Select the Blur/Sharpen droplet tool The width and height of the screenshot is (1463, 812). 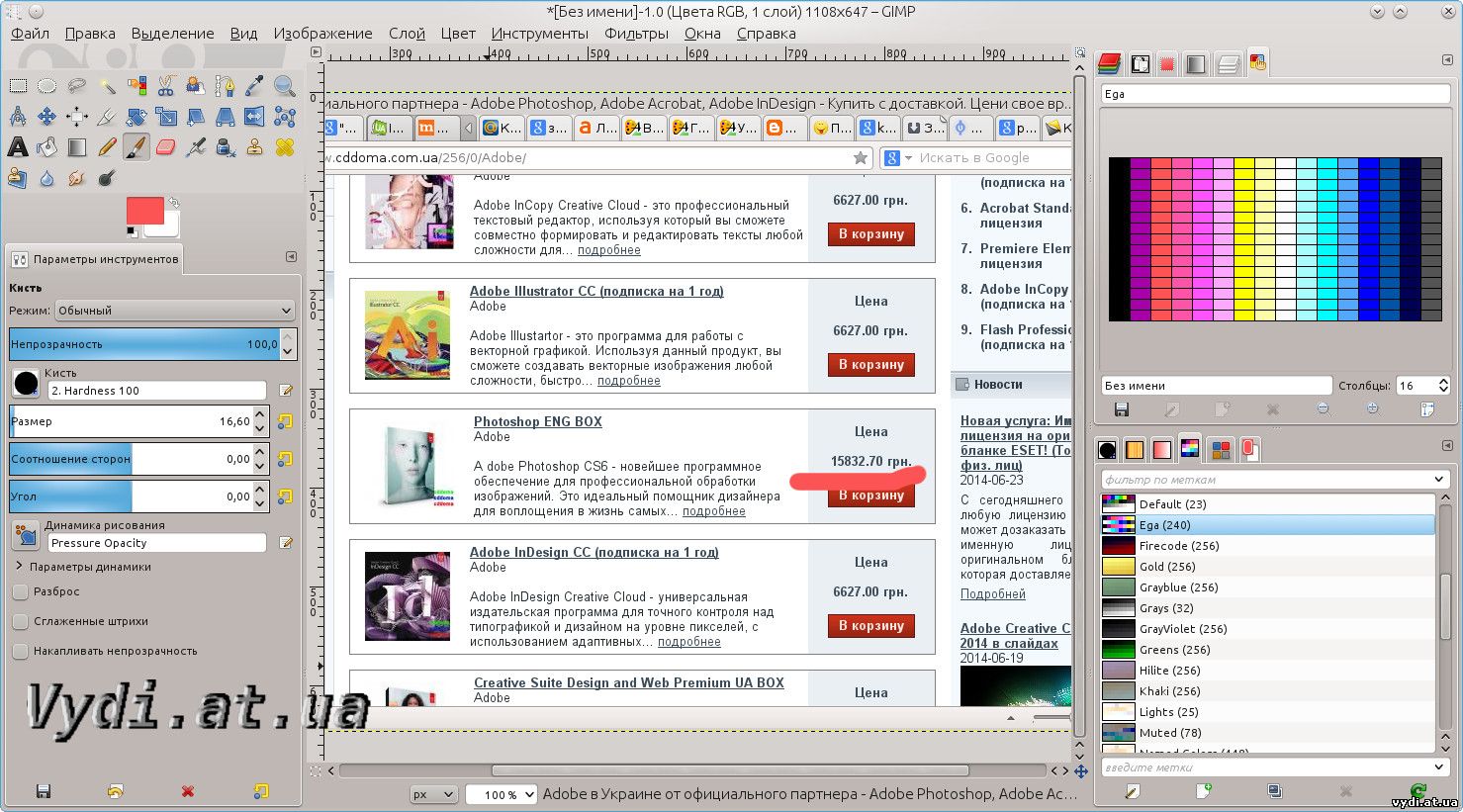coord(46,178)
